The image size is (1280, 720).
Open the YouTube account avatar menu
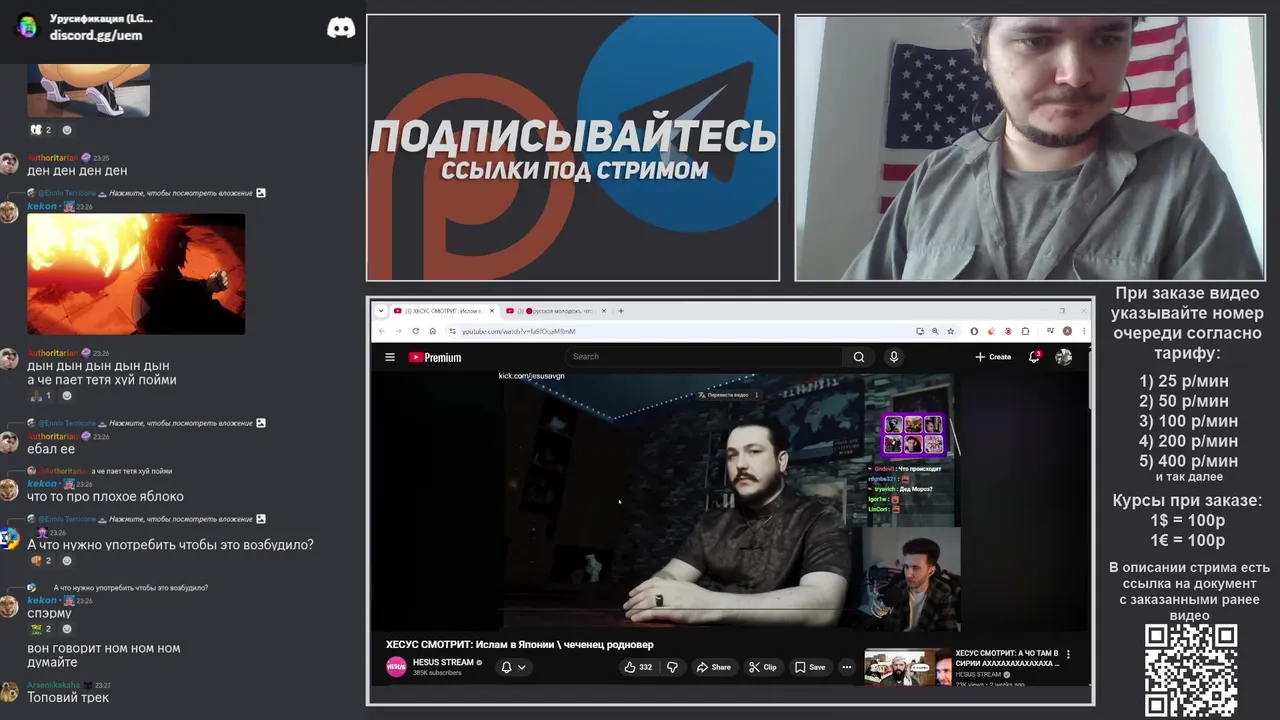point(1064,357)
